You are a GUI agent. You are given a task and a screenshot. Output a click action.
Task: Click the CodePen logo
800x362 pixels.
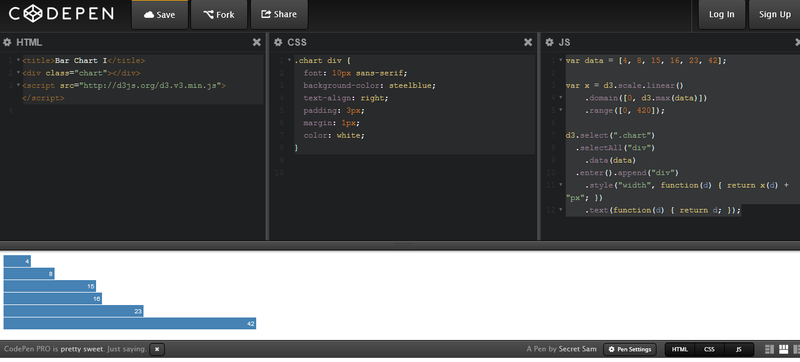tap(61, 14)
